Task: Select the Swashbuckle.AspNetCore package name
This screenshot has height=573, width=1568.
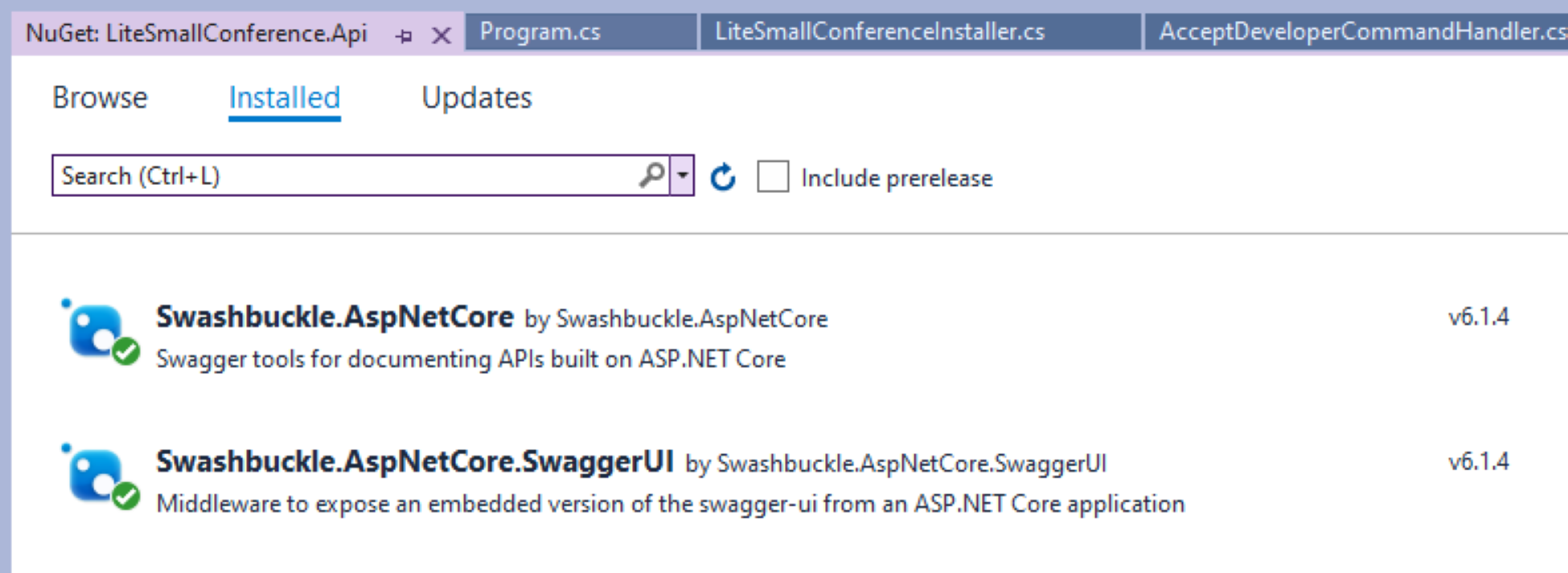Action: click(335, 317)
